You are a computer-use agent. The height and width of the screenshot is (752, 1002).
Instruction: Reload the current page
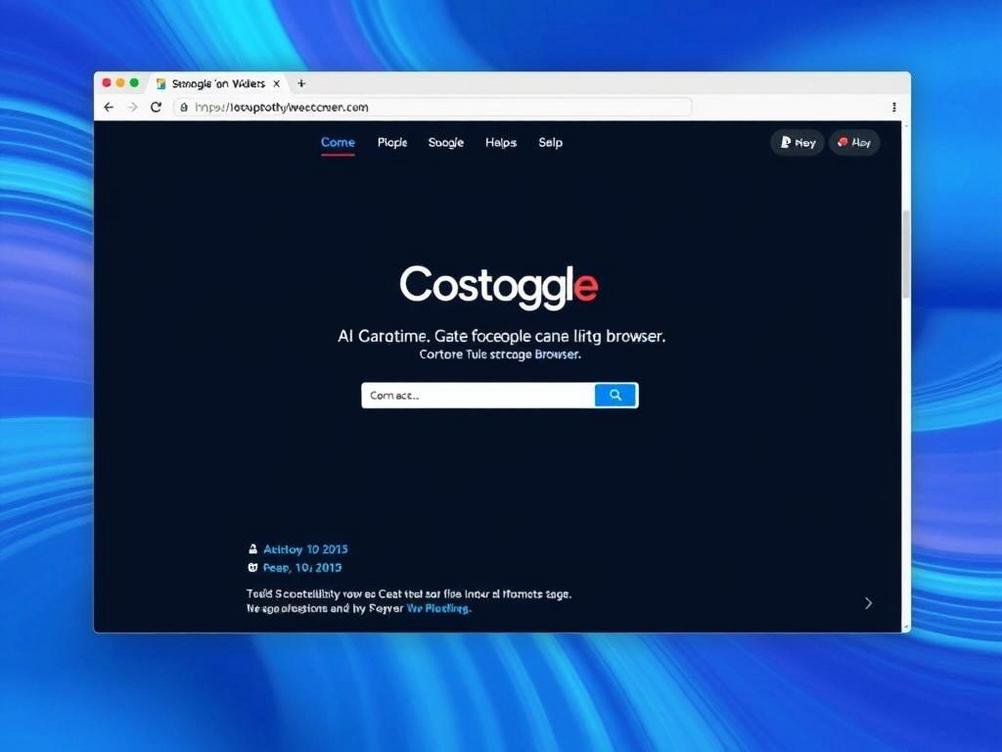[x=156, y=107]
